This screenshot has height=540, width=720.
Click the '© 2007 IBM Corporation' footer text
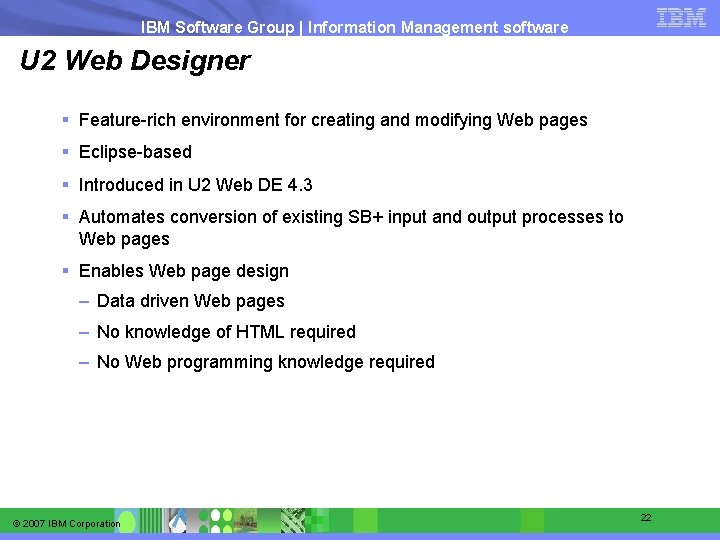pyautogui.click(x=66, y=523)
